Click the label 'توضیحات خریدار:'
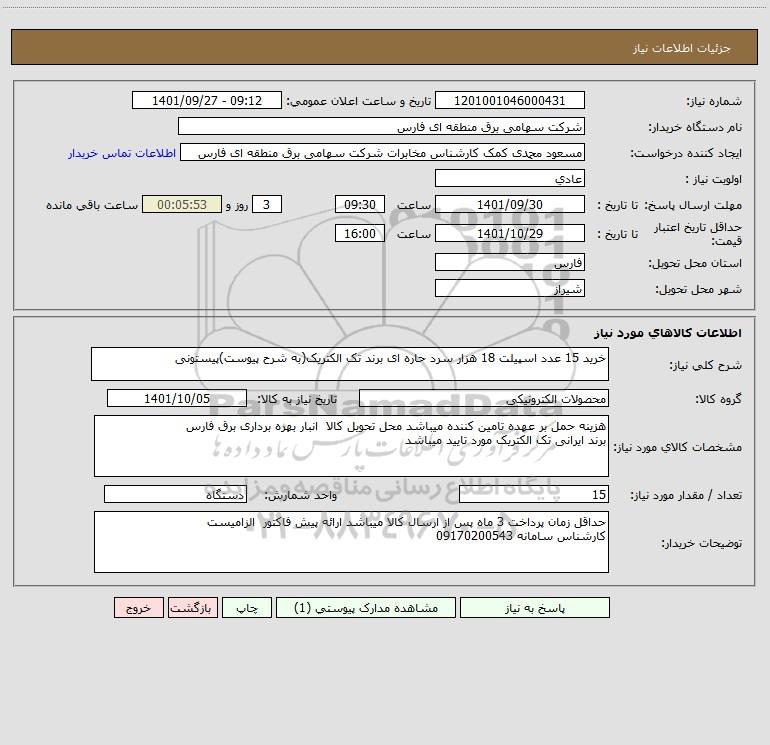This screenshot has width=770, height=745. 701,543
